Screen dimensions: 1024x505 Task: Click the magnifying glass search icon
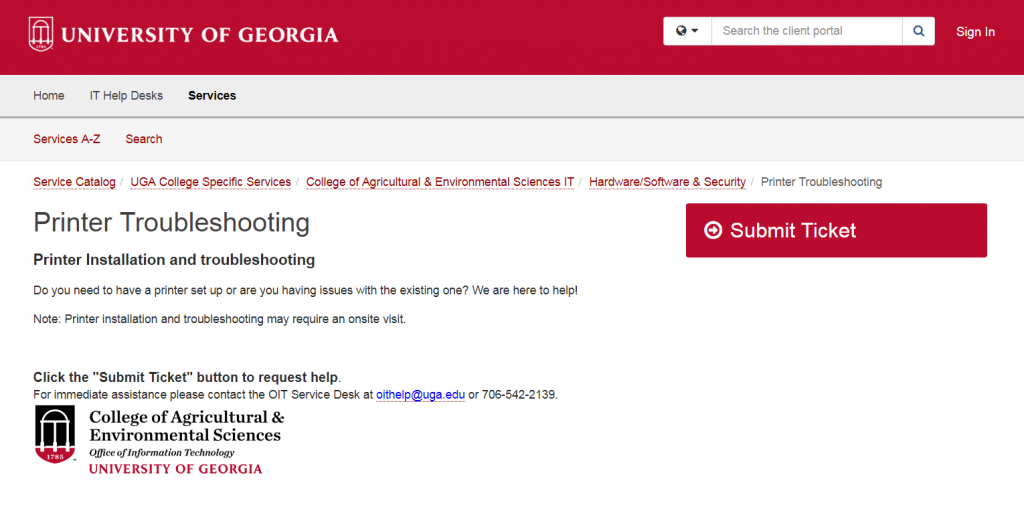tap(918, 31)
